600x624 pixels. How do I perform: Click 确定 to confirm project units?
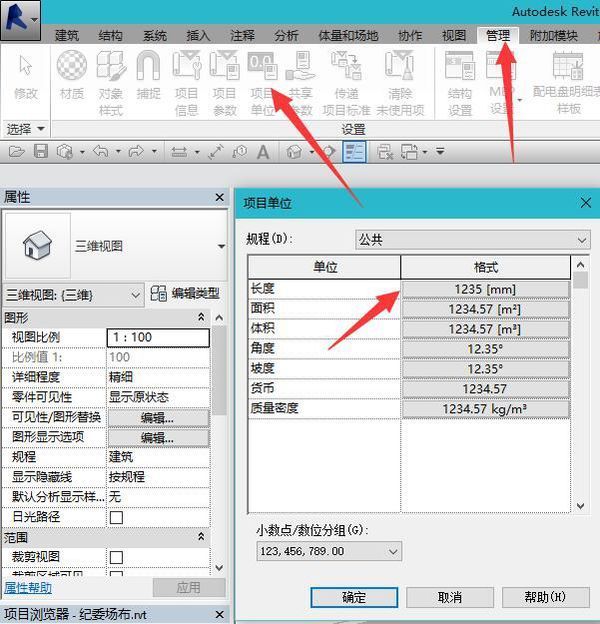tap(354, 597)
